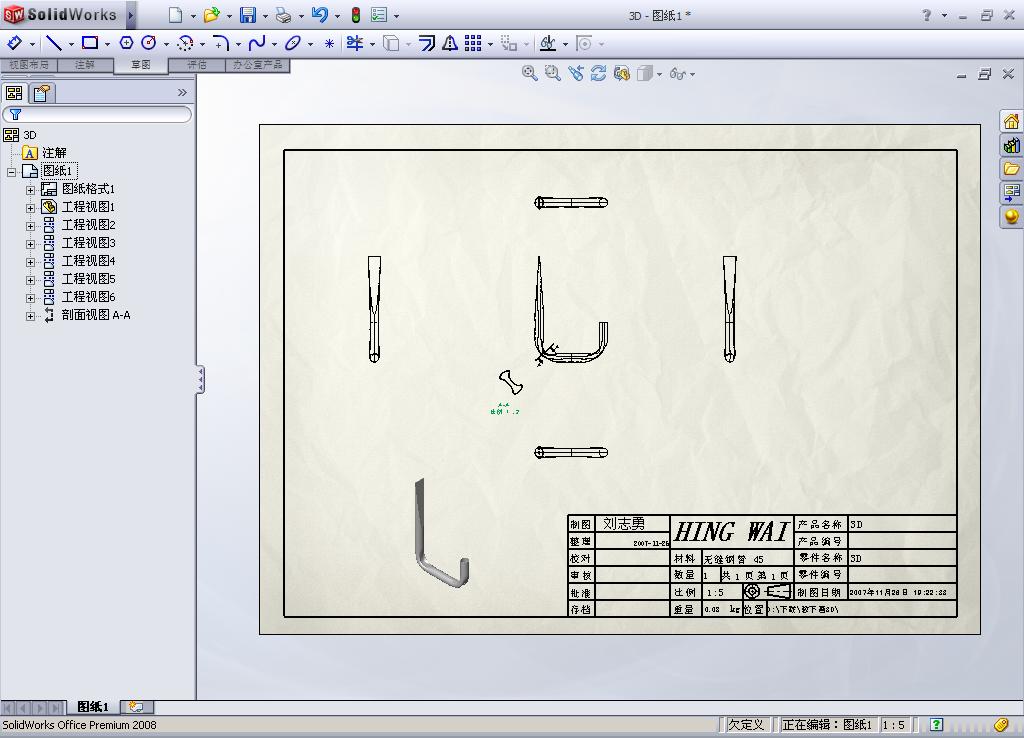Expand the panel with double chevron
1024x738 pixels.
point(182,93)
